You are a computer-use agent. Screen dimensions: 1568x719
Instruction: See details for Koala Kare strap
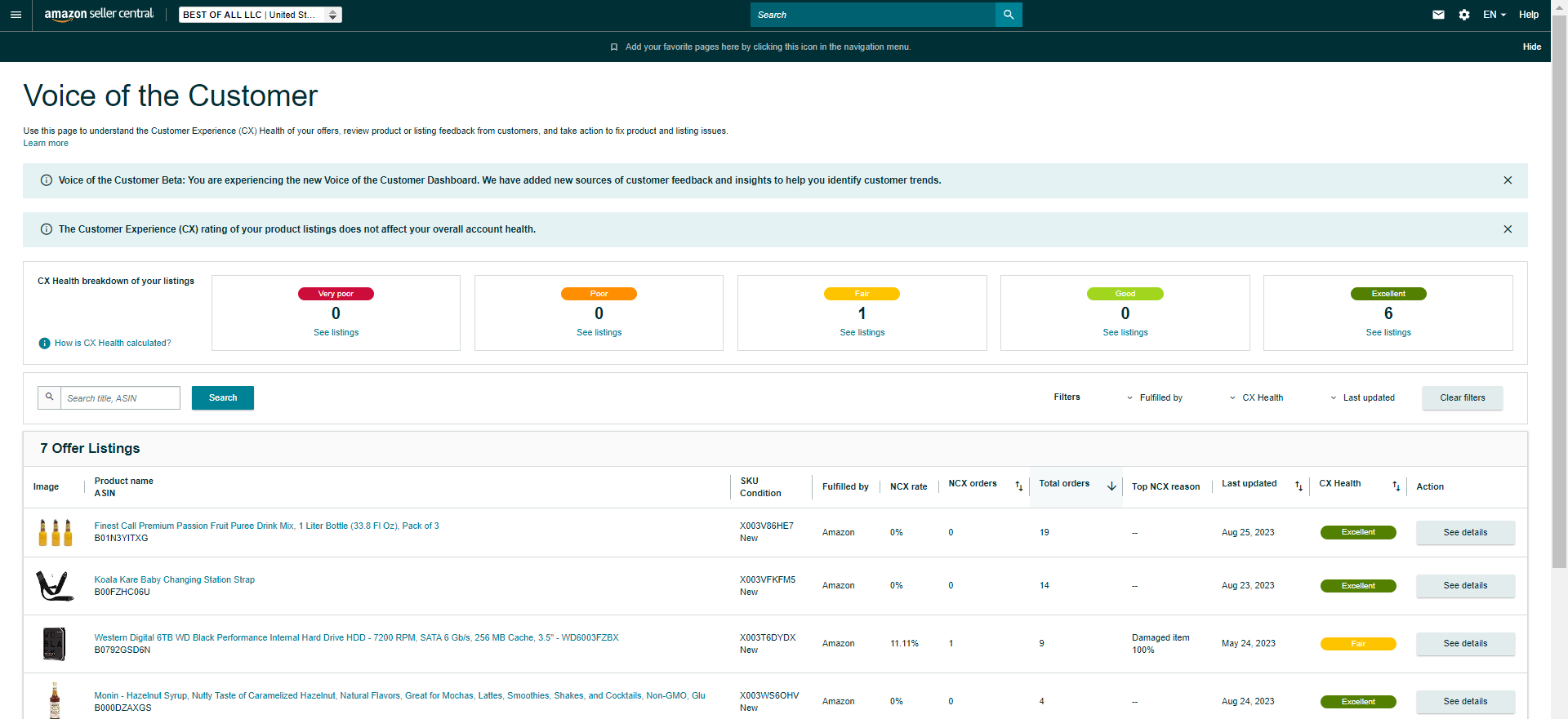(1465, 586)
